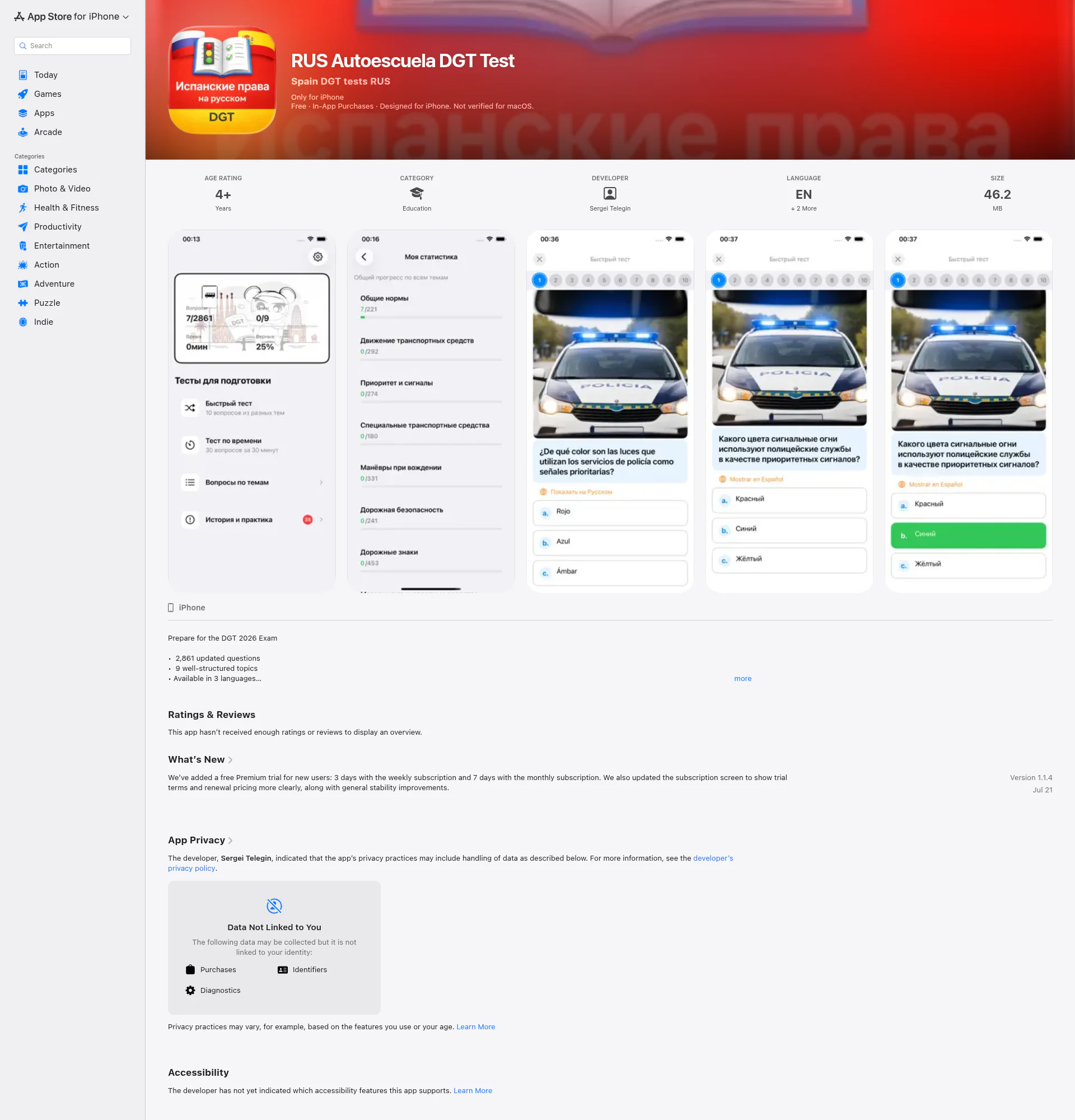Click the 4+ age rating
The image size is (1075, 1120).
(x=223, y=194)
